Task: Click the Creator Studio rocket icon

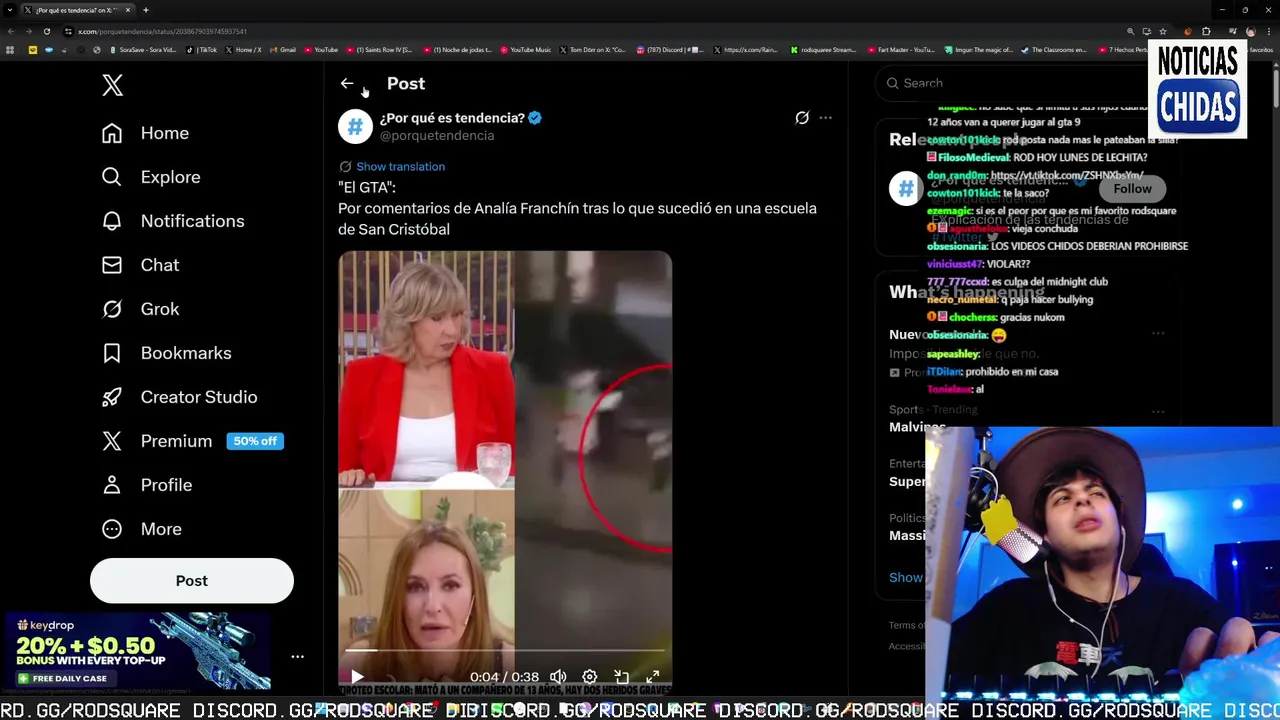Action: pos(112,397)
